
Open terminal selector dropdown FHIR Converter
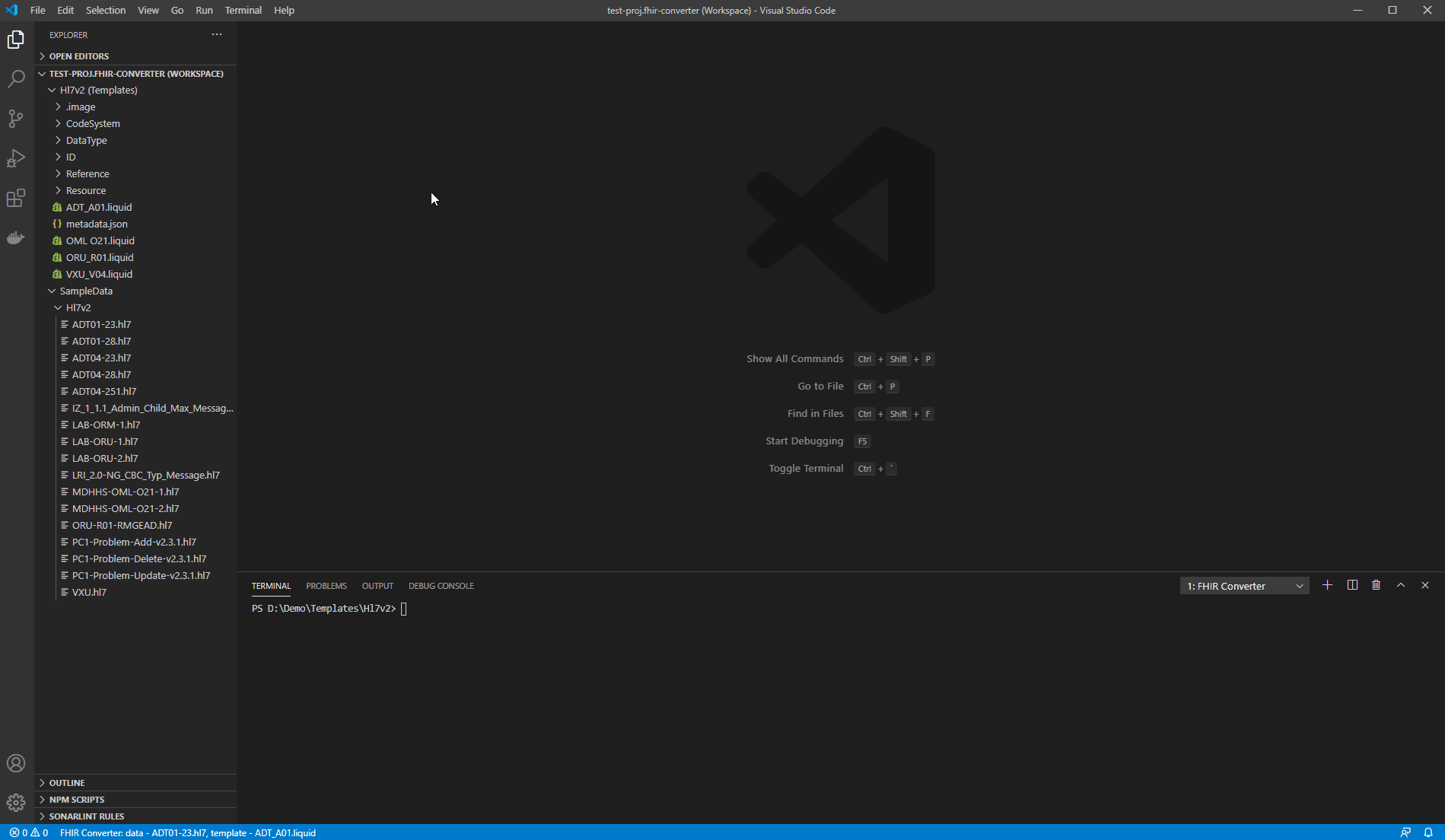[x=1244, y=586]
